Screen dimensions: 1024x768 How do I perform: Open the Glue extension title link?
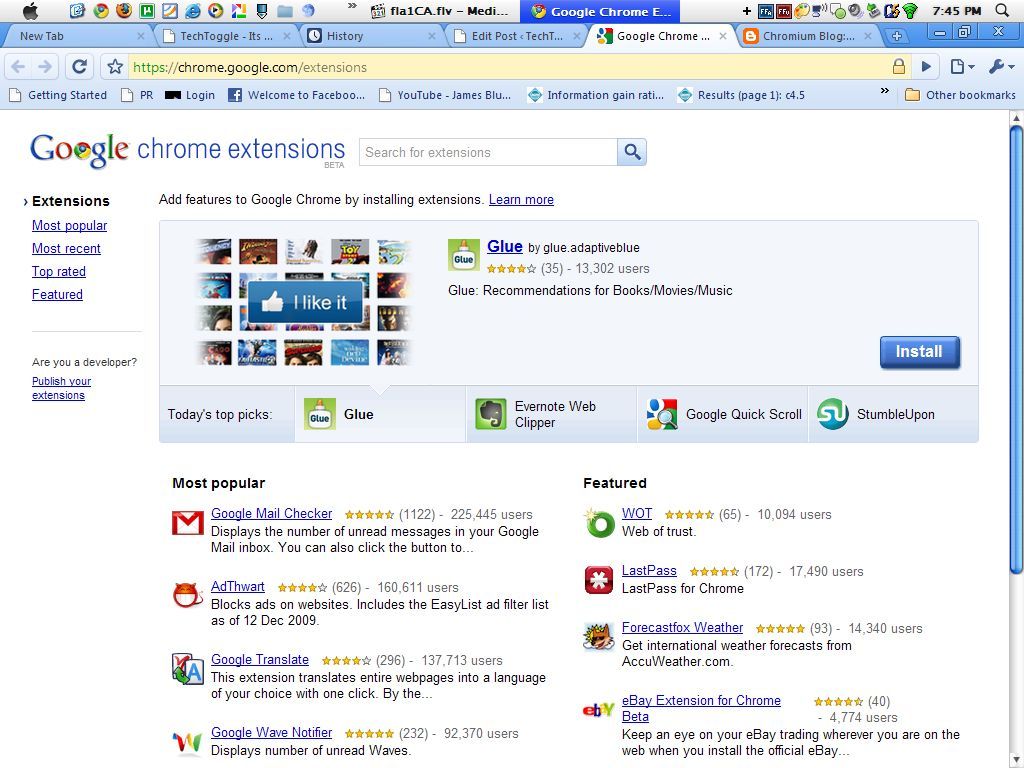pyautogui.click(x=505, y=246)
